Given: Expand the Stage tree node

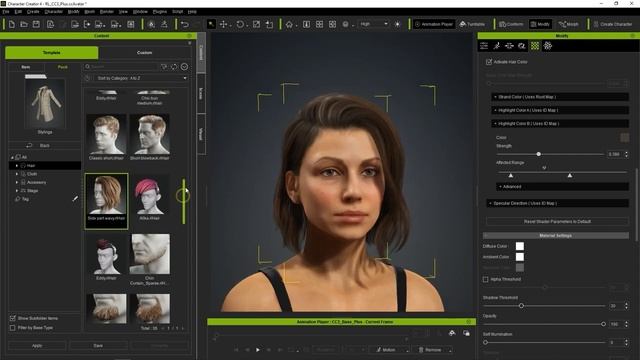Looking at the screenshot, I should [x=17, y=191].
